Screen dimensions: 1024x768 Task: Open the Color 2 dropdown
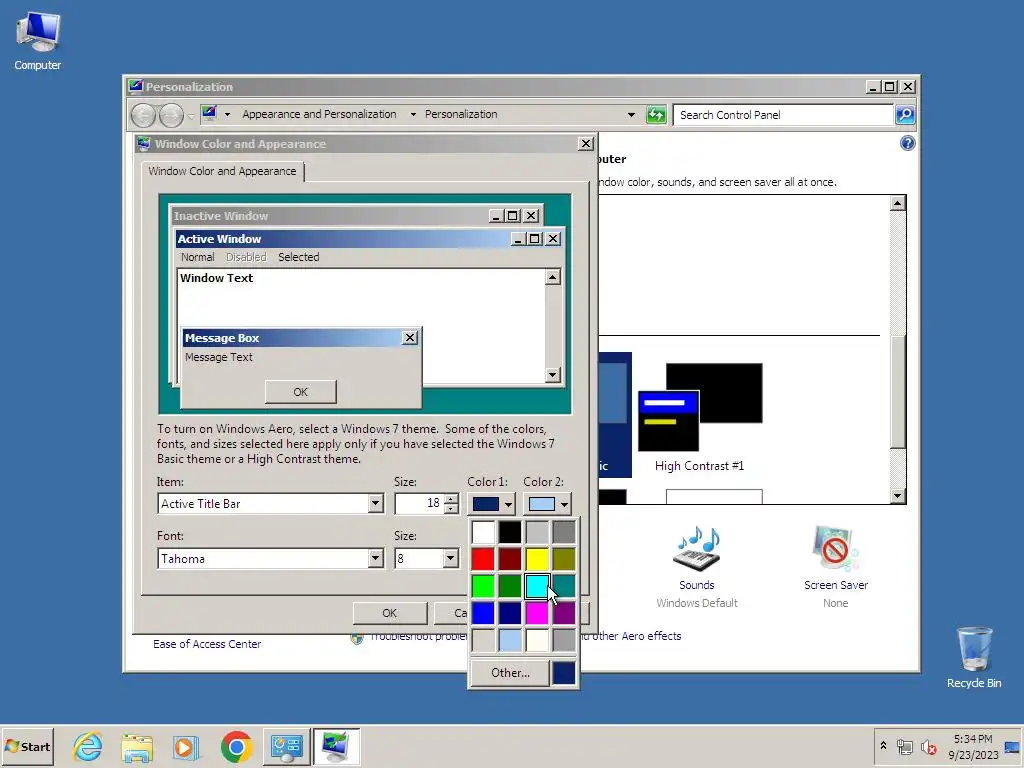[548, 504]
